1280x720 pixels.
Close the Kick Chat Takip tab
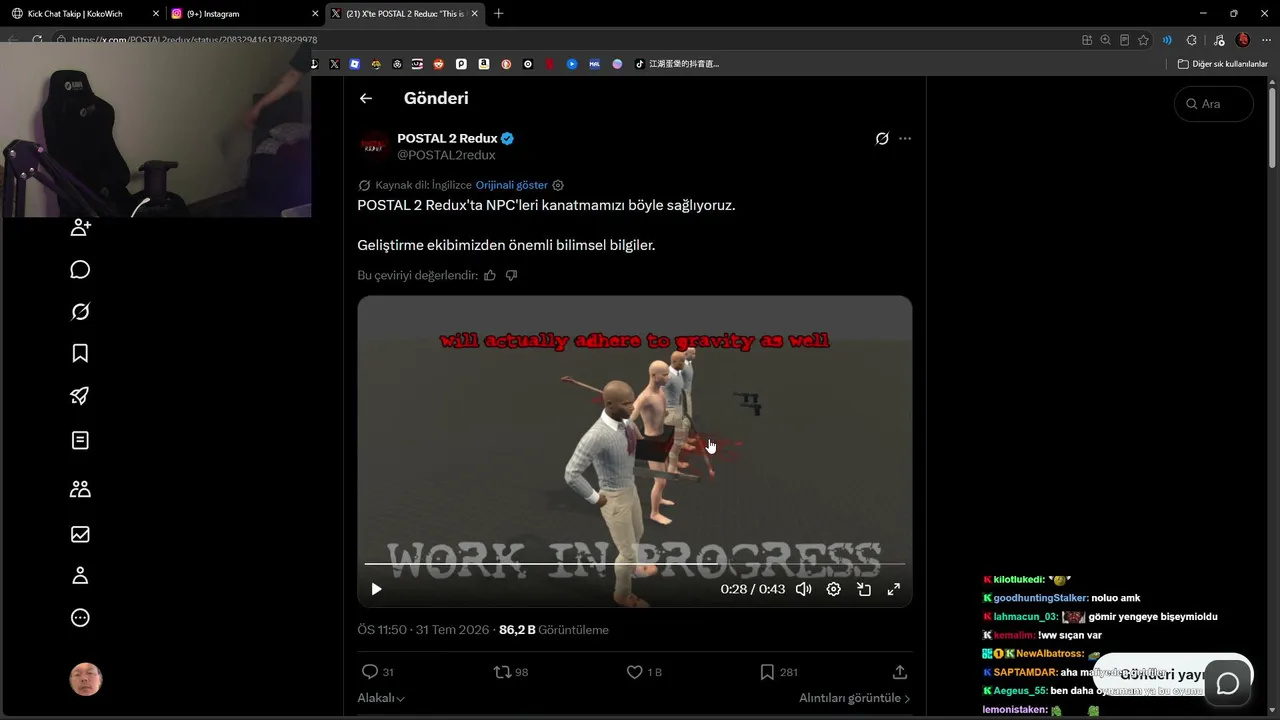pos(155,14)
